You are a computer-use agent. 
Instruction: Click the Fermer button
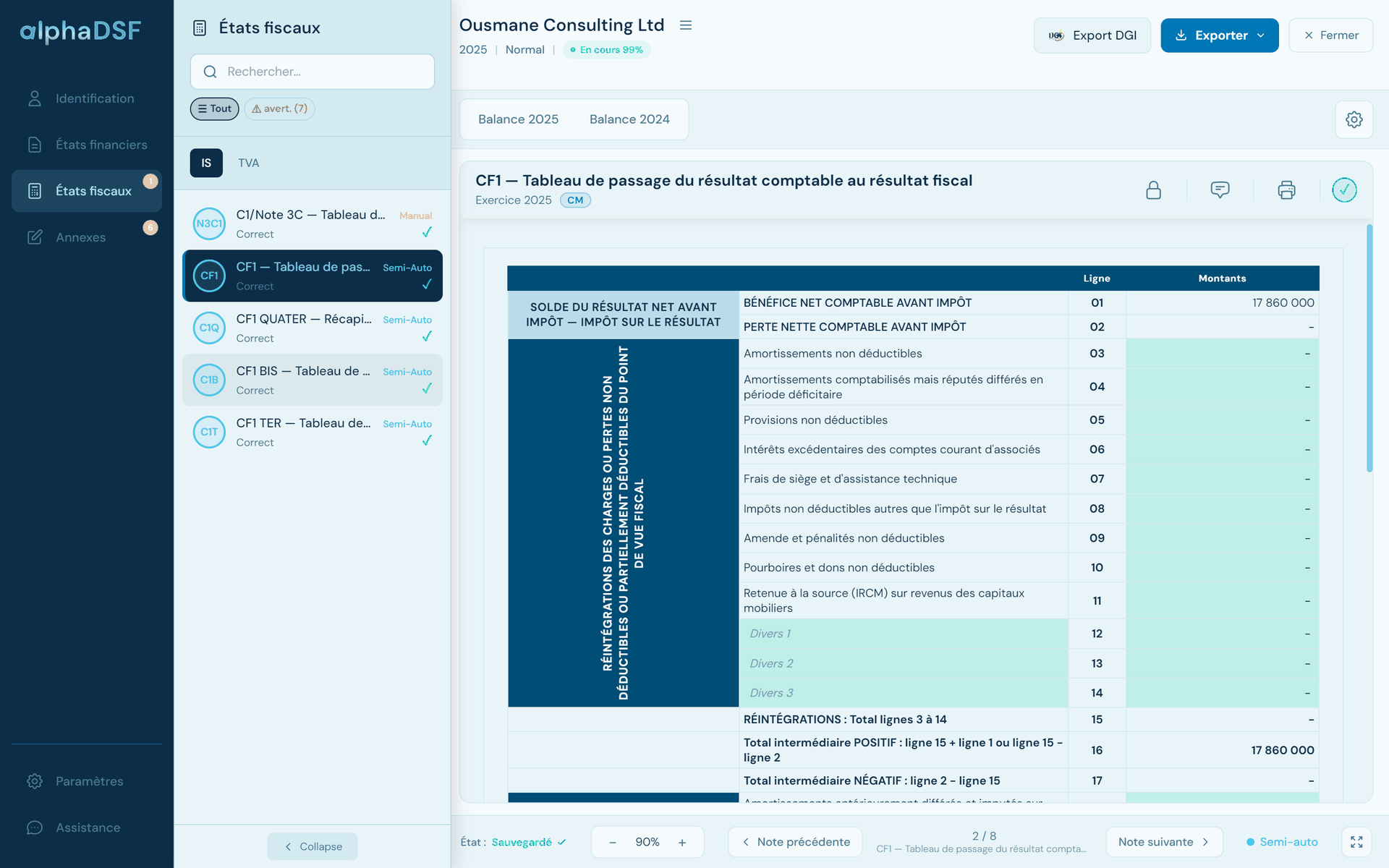(1331, 35)
